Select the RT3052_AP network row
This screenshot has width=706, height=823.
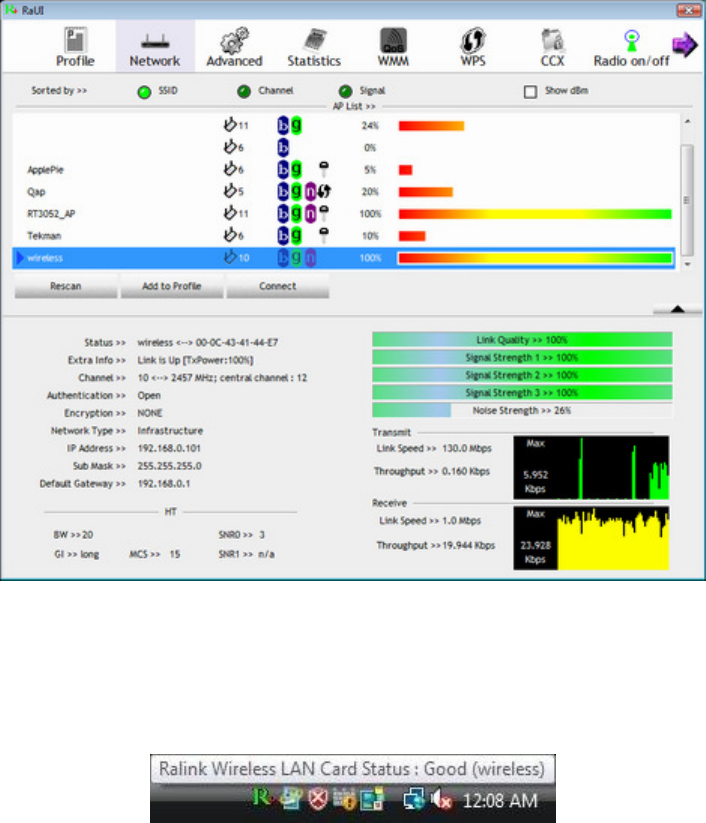[x=346, y=214]
